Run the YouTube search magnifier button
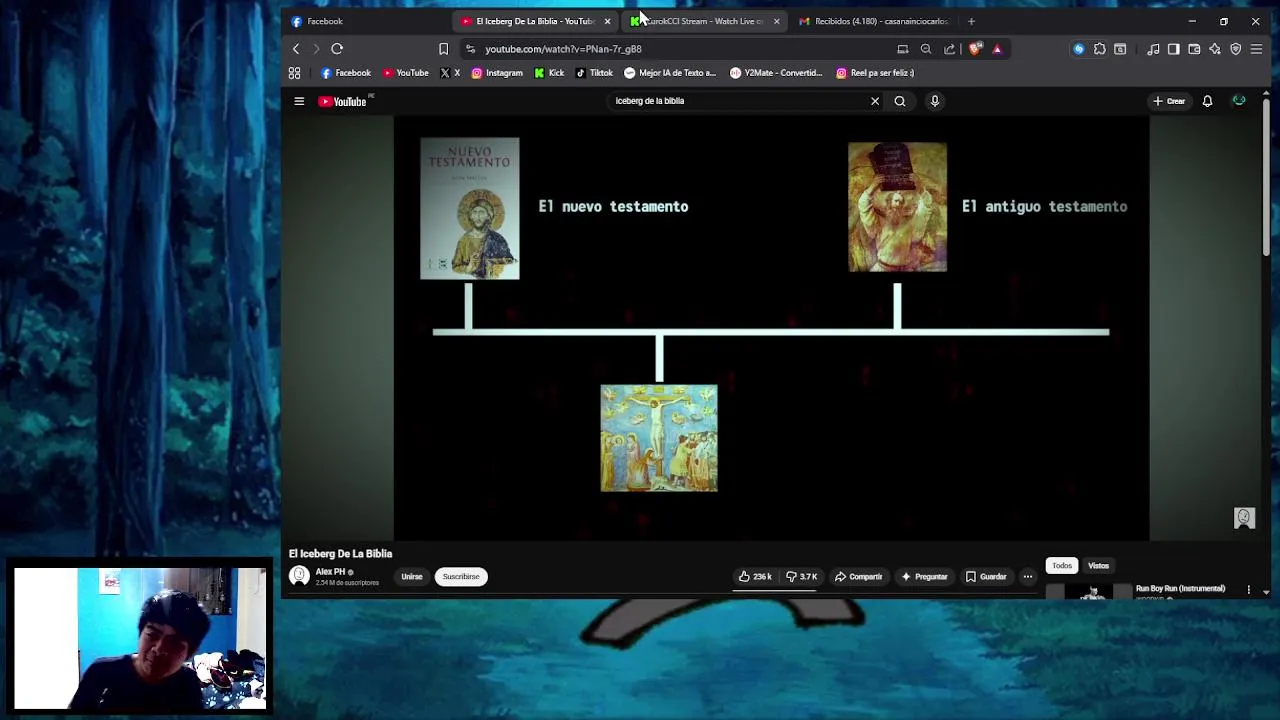Image resolution: width=1280 pixels, height=720 pixels. coord(900,101)
